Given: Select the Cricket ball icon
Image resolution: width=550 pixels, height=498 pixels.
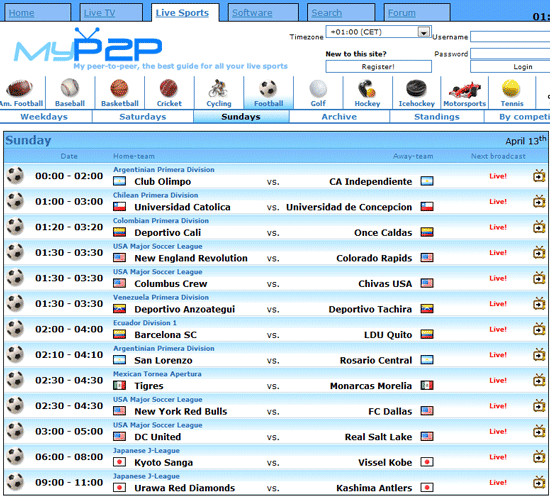Looking at the screenshot, I should point(169,88).
